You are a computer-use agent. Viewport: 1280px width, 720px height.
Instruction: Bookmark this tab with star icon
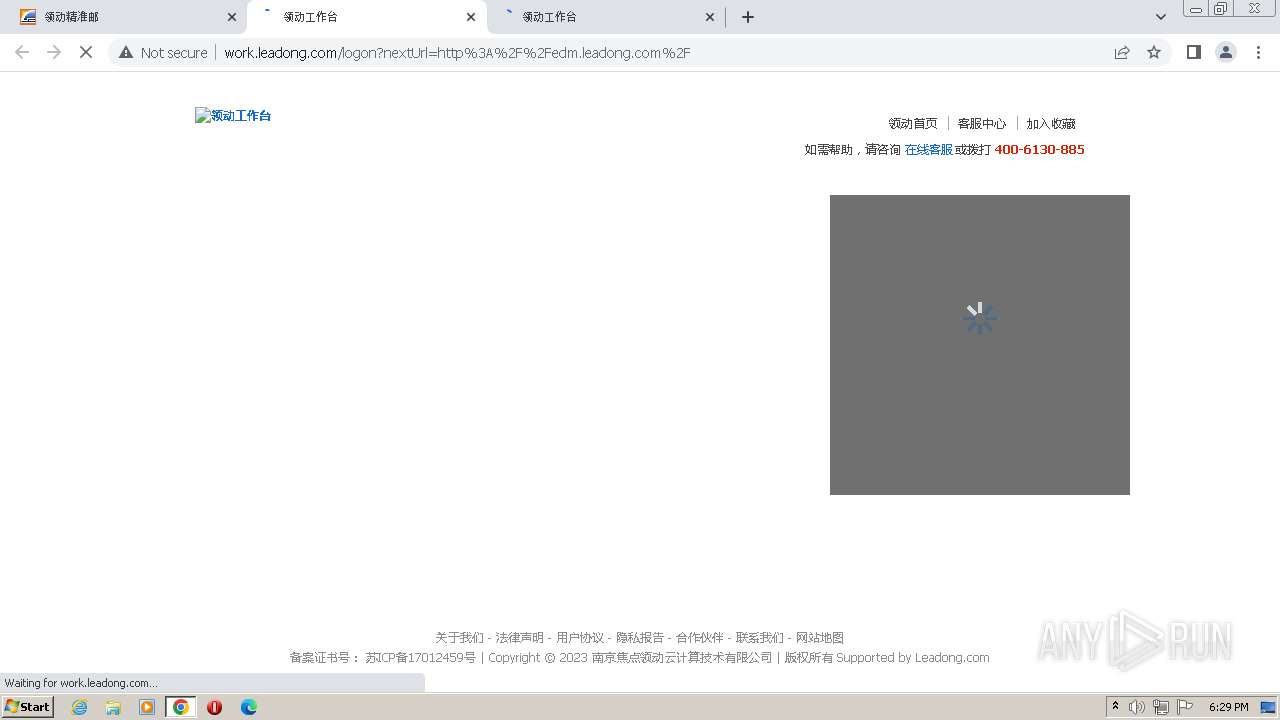(1154, 52)
